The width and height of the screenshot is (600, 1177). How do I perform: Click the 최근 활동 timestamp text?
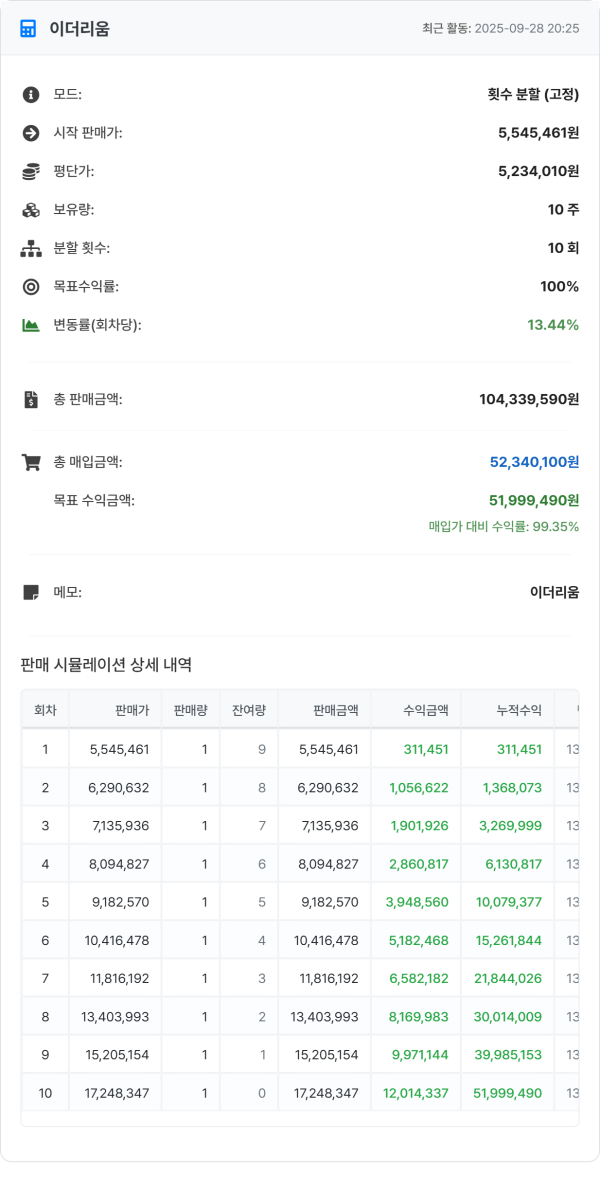coord(500,28)
